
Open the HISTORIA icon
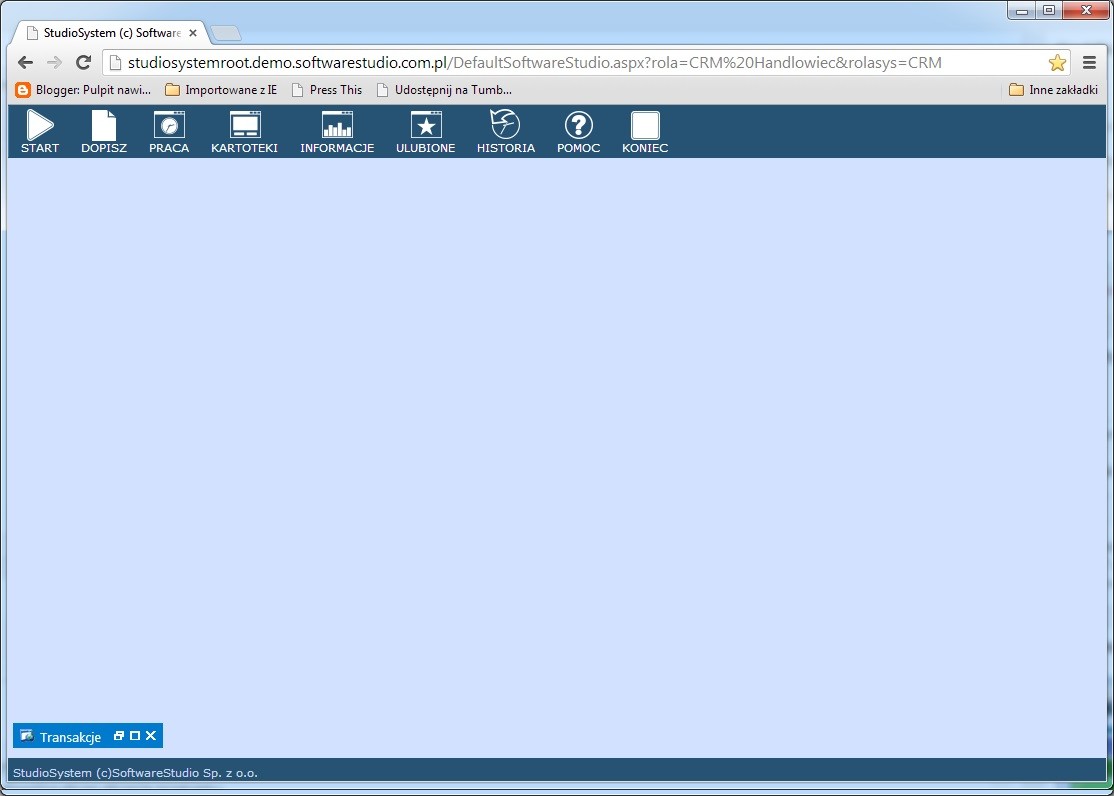505,126
